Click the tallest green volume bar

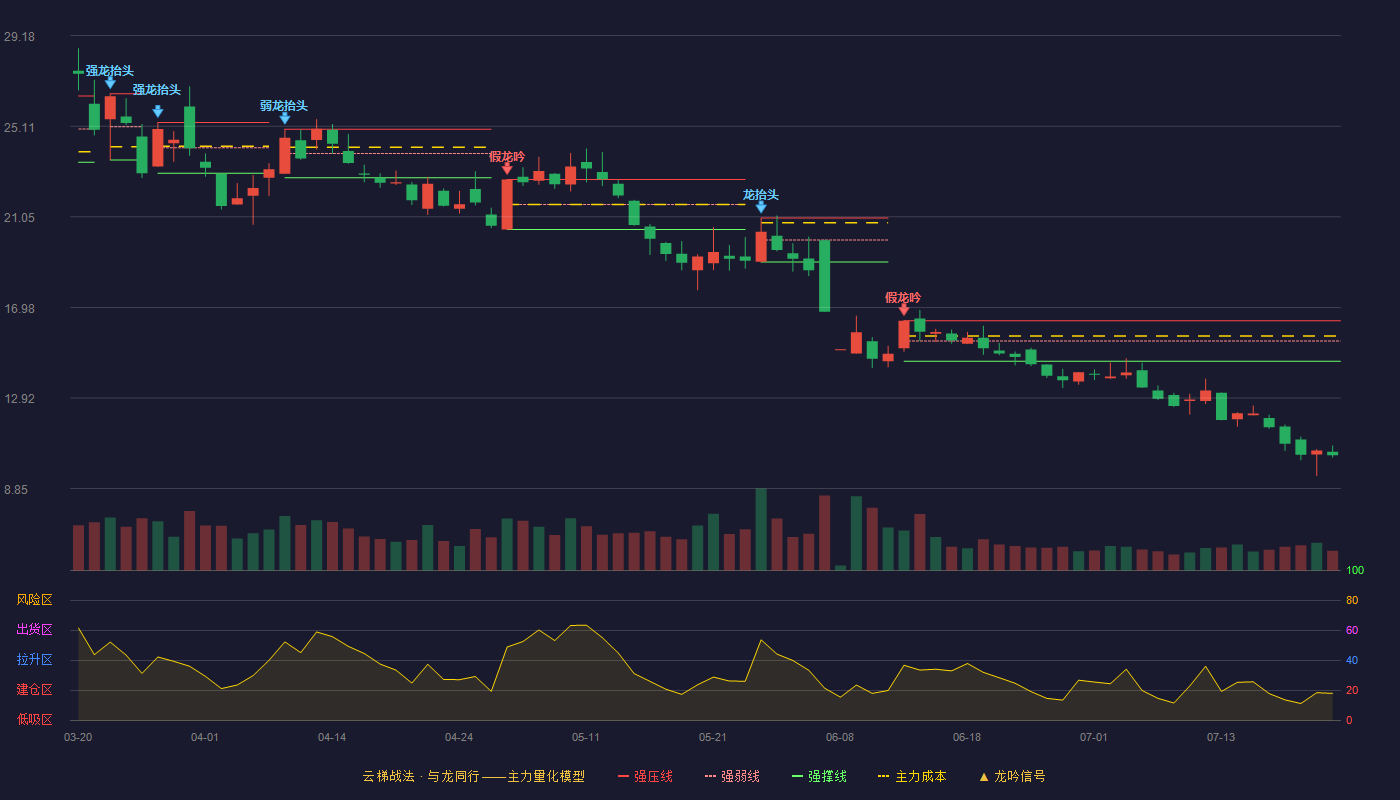pyautogui.click(x=761, y=530)
